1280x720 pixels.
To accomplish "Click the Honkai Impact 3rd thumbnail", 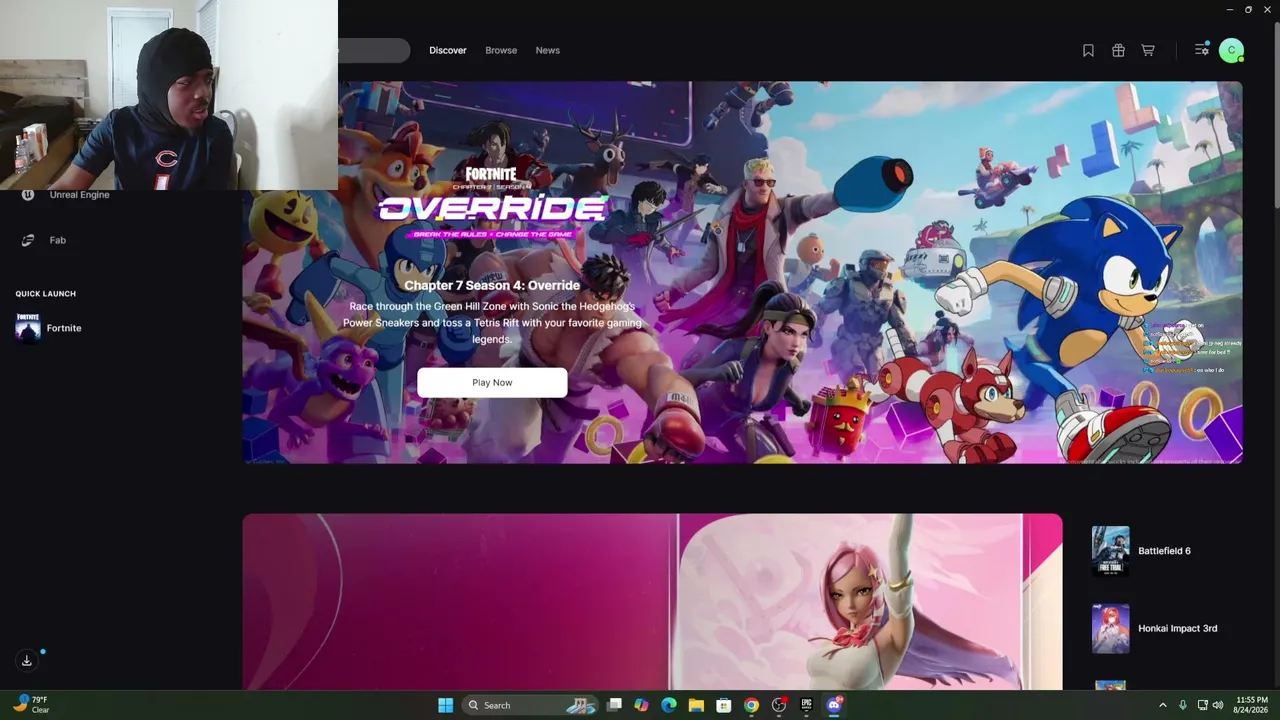I will [1110, 628].
